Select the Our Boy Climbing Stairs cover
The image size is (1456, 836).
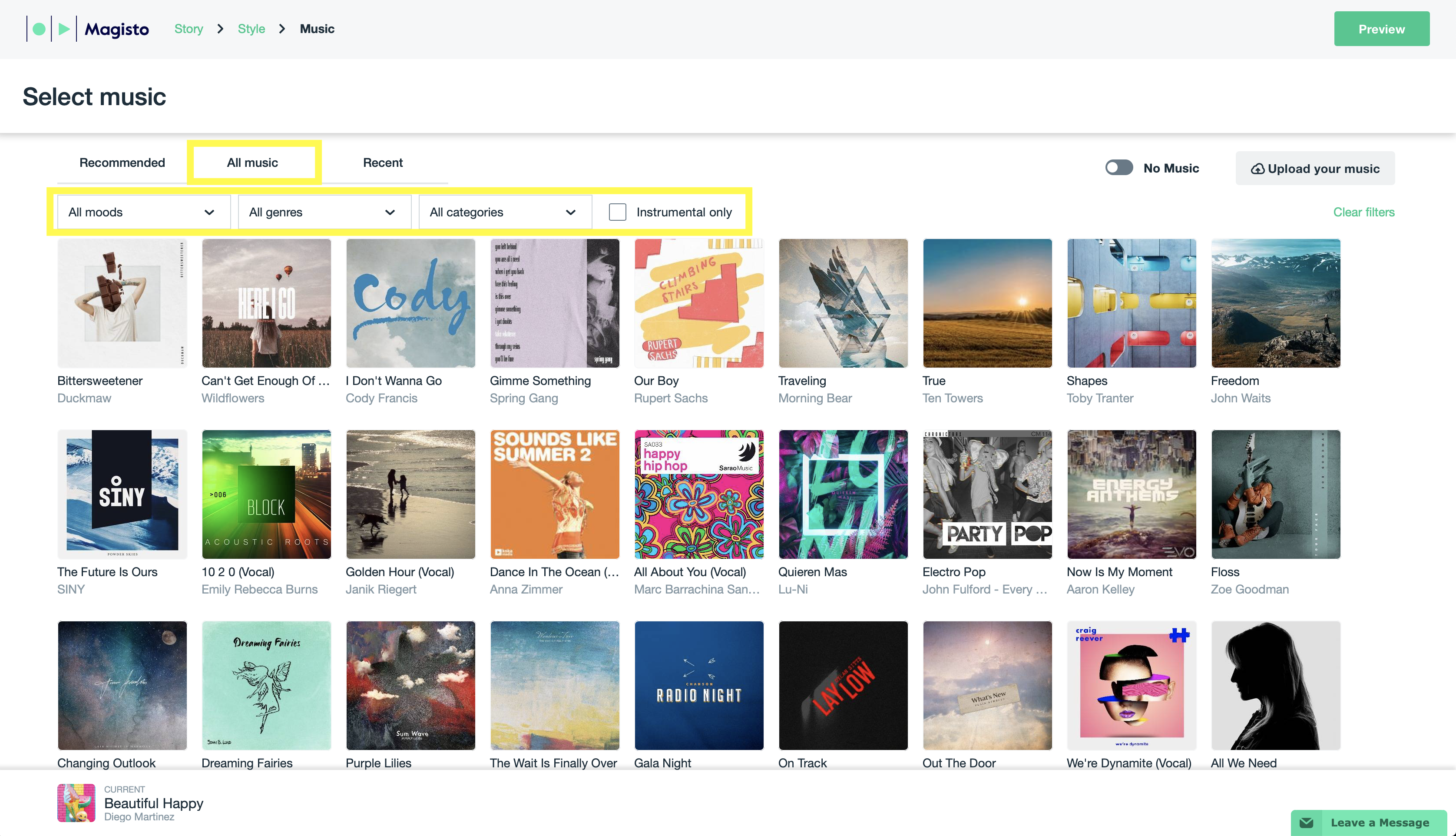[699, 303]
